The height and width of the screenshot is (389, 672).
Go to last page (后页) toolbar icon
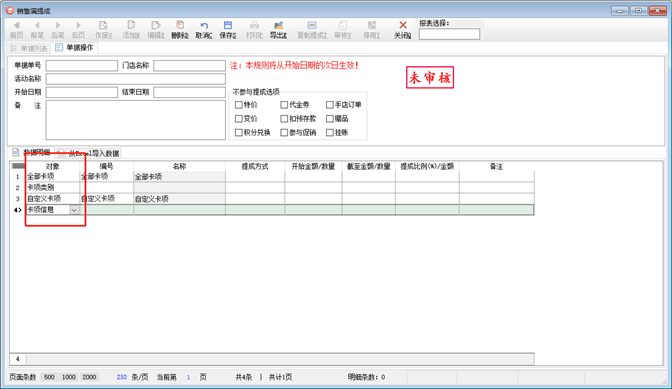(78, 26)
